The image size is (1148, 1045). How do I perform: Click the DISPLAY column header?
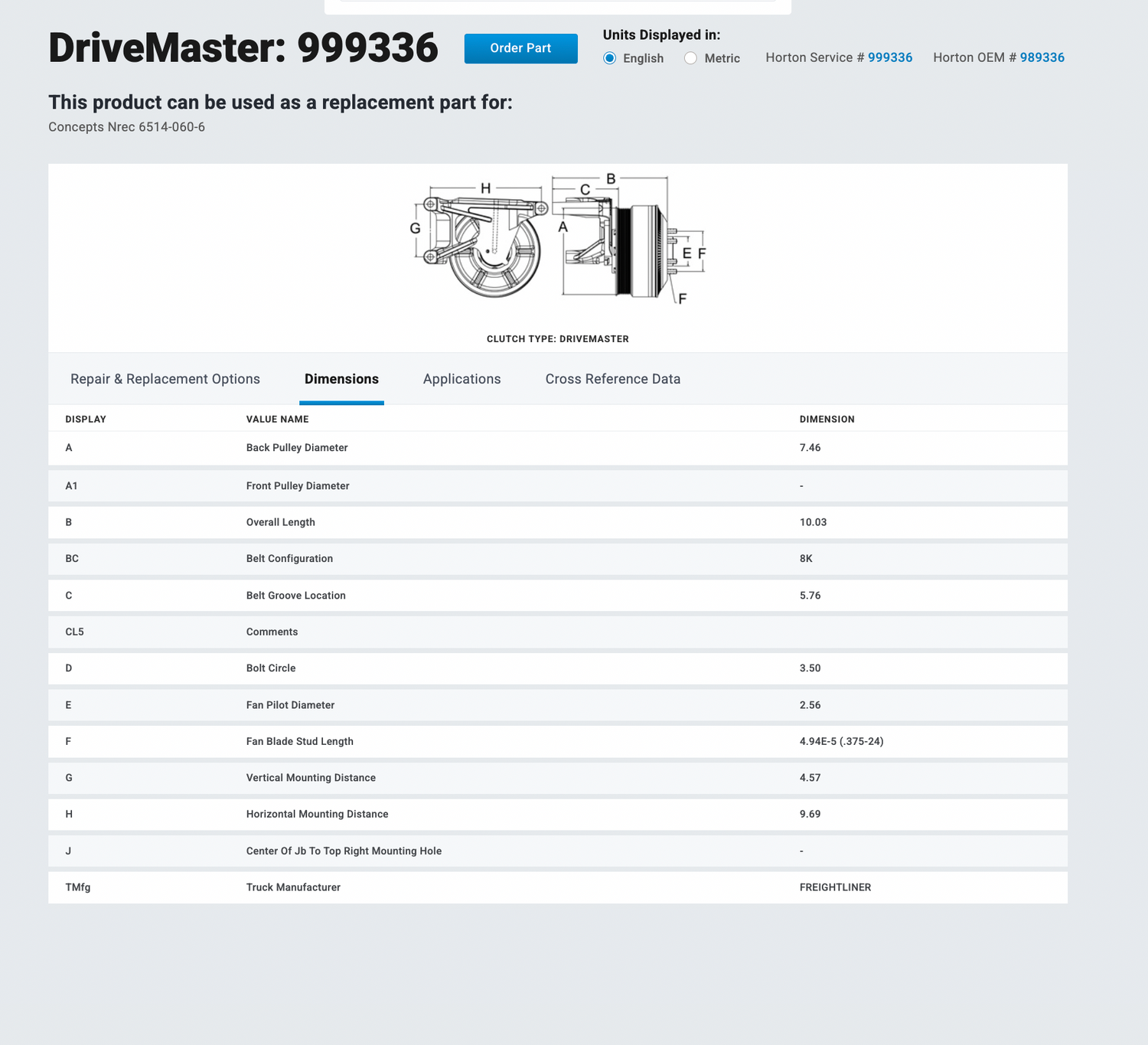(86, 420)
